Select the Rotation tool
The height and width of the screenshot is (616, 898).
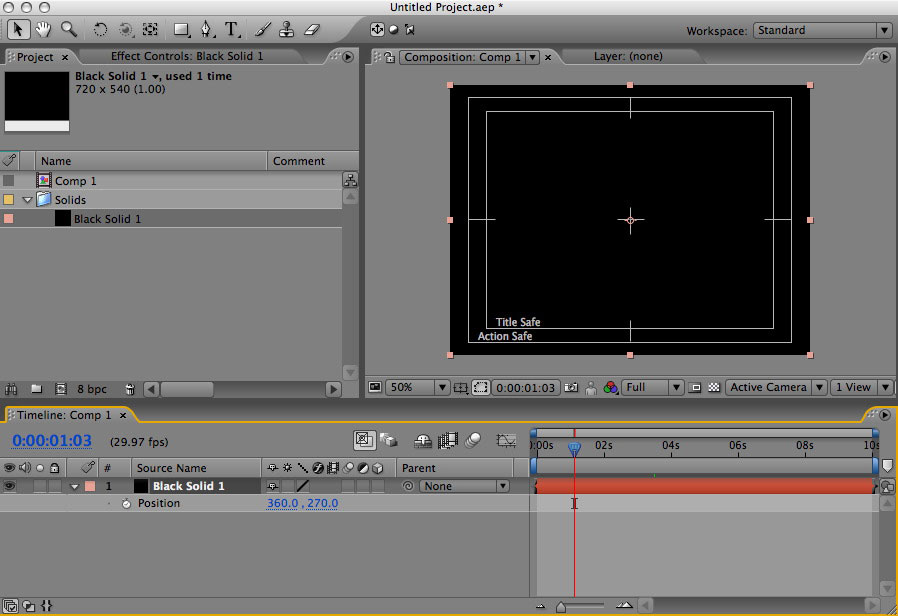pos(101,29)
